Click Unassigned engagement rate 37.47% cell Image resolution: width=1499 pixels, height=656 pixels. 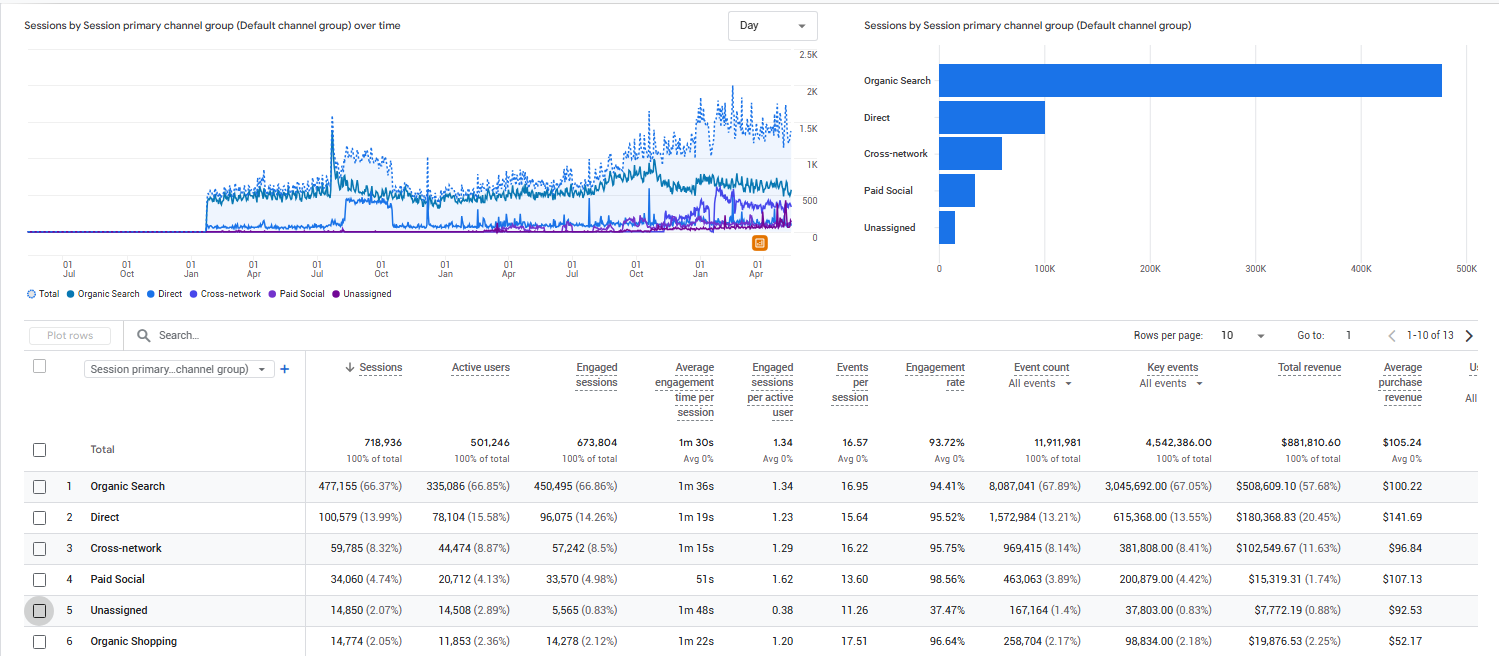click(945, 611)
